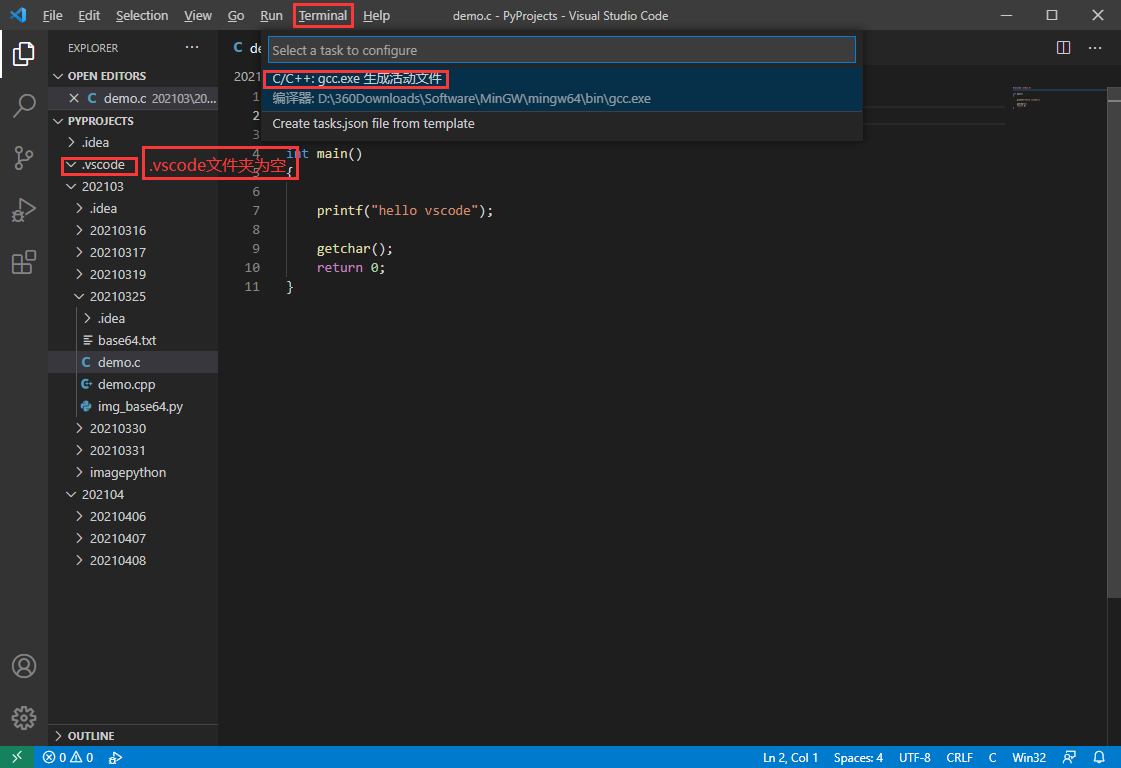The image size is (1121, 768).
Task: Click the debug launch icon in status bar
Action: point(115,757)
